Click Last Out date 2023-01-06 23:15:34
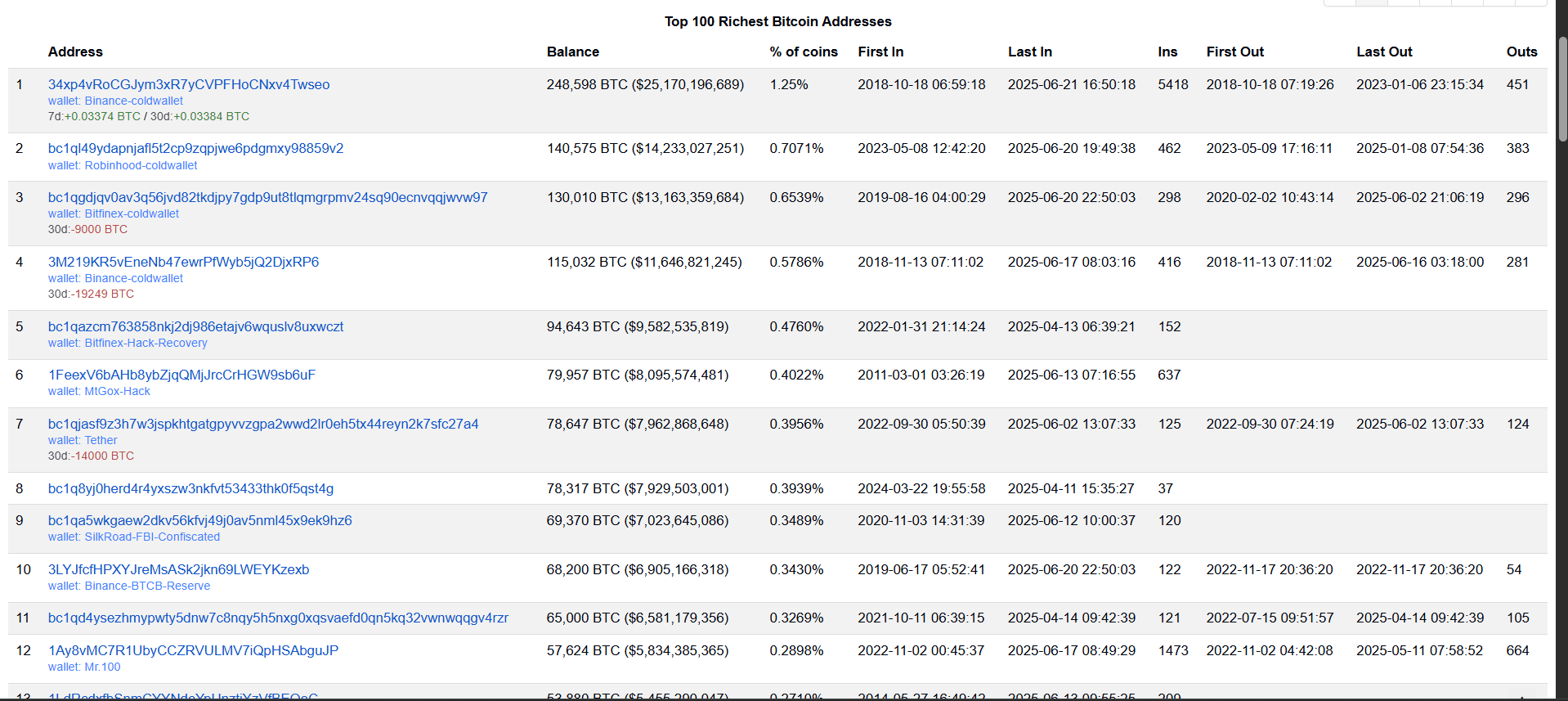Viewport: 1568px width, 701px height. [1420, 84]
